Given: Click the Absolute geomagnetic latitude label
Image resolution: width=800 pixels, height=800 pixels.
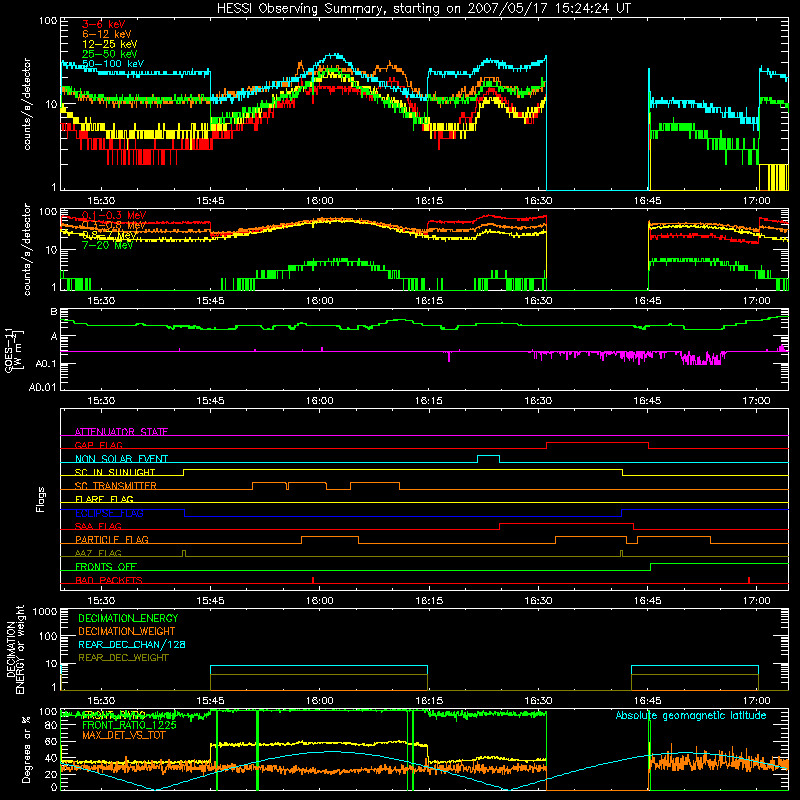Looking at the screenshot, I should [x=691, y=715].
